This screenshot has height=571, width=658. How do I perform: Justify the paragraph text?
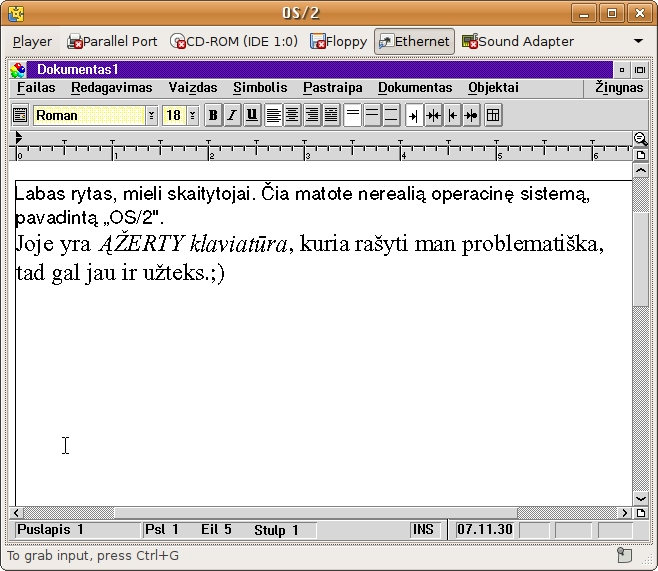pyautogui.click(x=331, y=115)
